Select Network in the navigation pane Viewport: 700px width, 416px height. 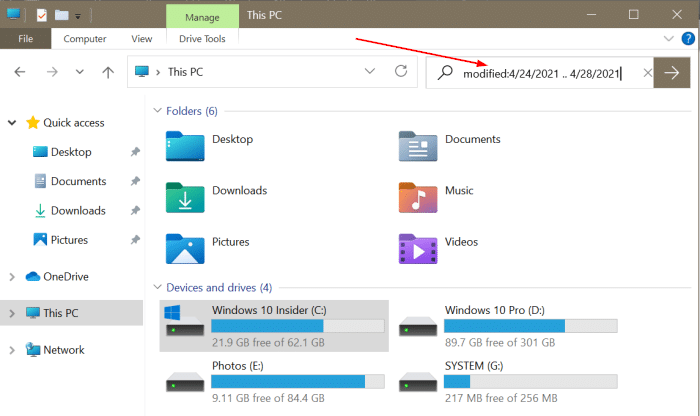tap(64, 350)
